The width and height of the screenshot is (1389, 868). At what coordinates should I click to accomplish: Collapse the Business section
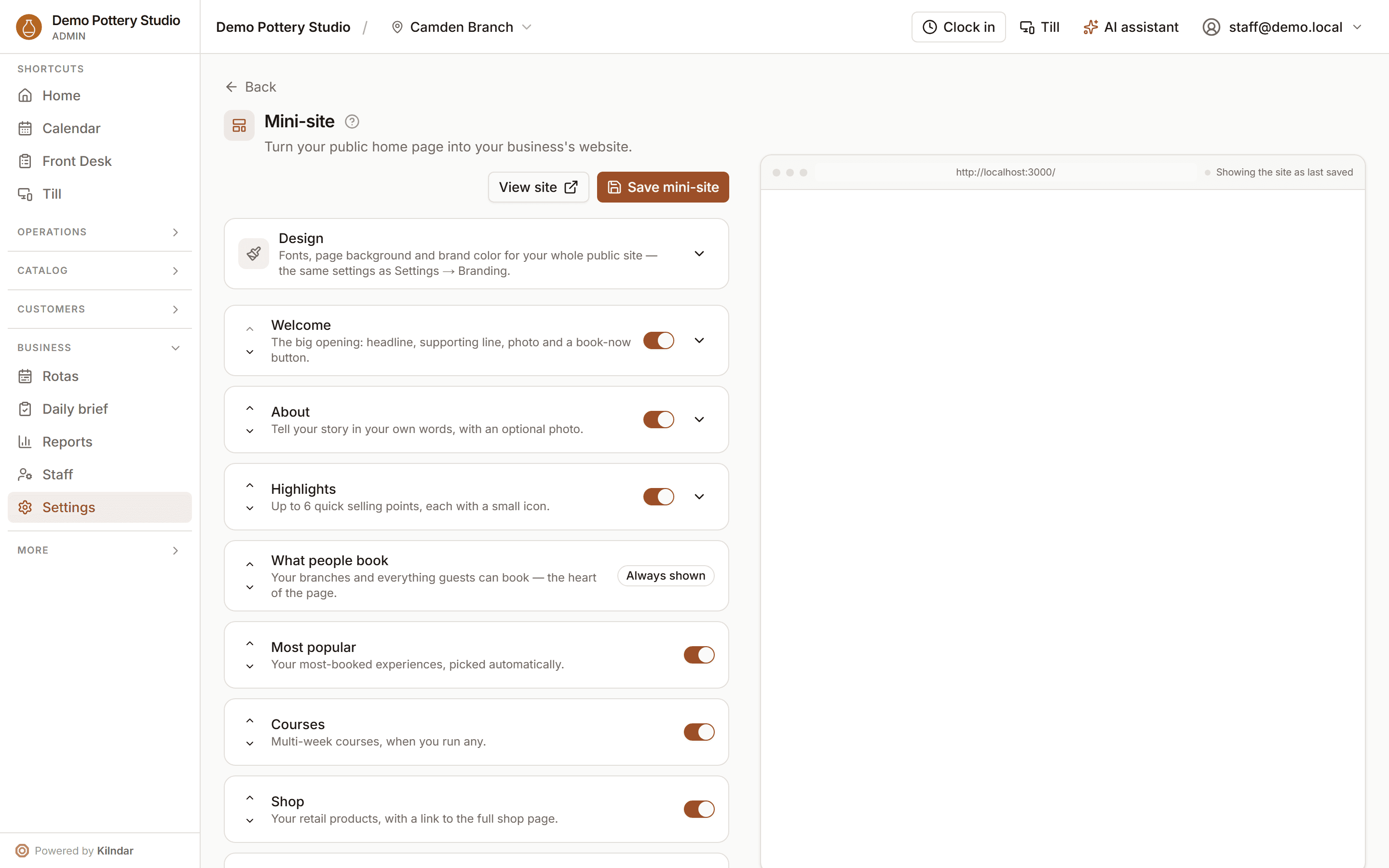click(99, 348)
